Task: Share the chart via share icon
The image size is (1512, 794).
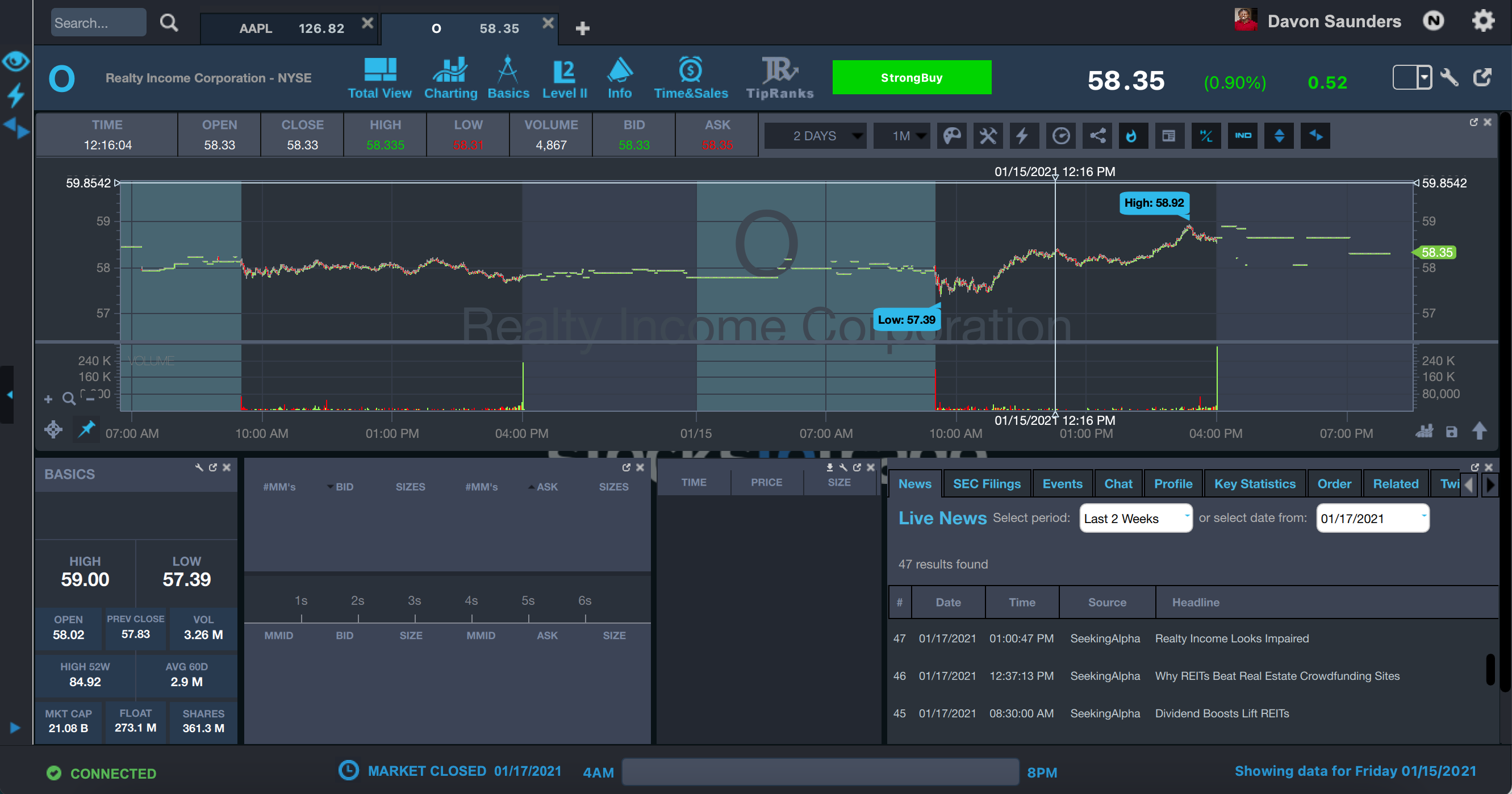Action: tap(1097, 136)
